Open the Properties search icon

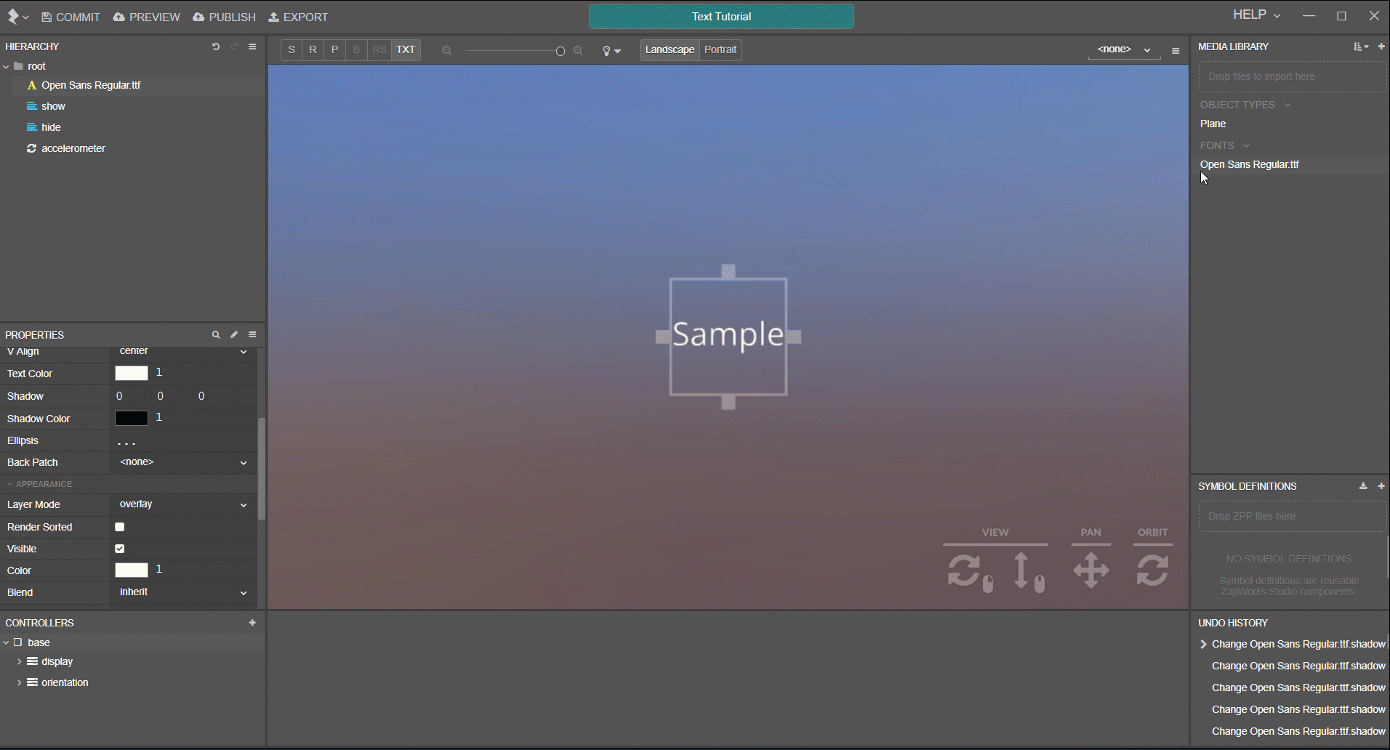pyautogui.click(x=216, y=335)
